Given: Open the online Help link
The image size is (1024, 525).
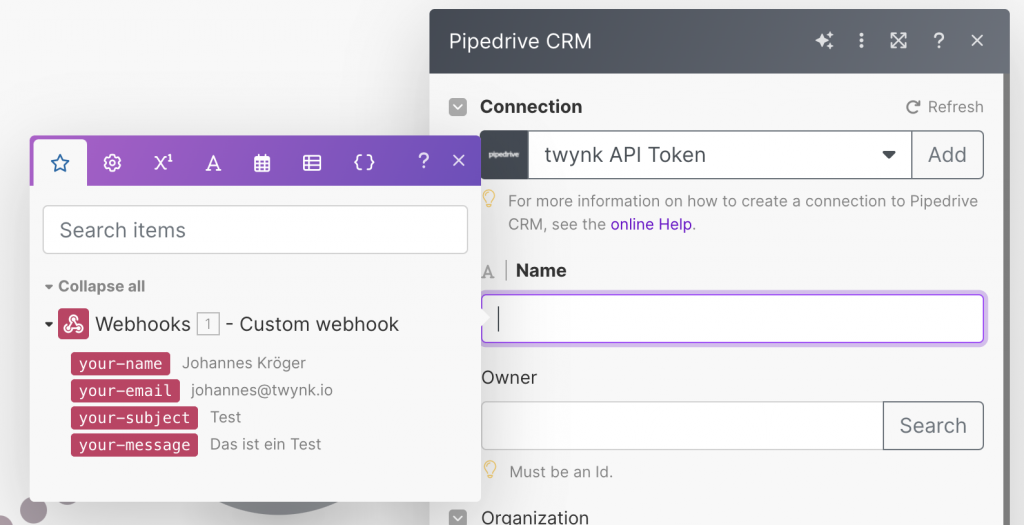Looking at the screenshot, I should pyautogui.click(x=651, y=224).
